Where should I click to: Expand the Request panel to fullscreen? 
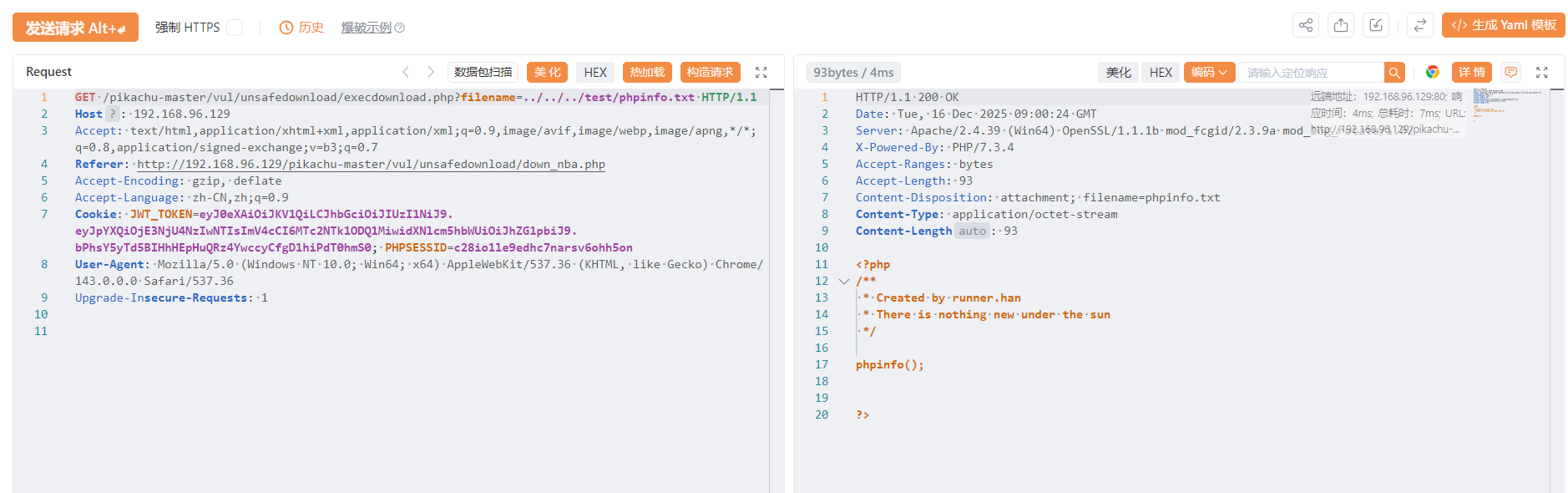pyautogui.click(x=761, y=73)
